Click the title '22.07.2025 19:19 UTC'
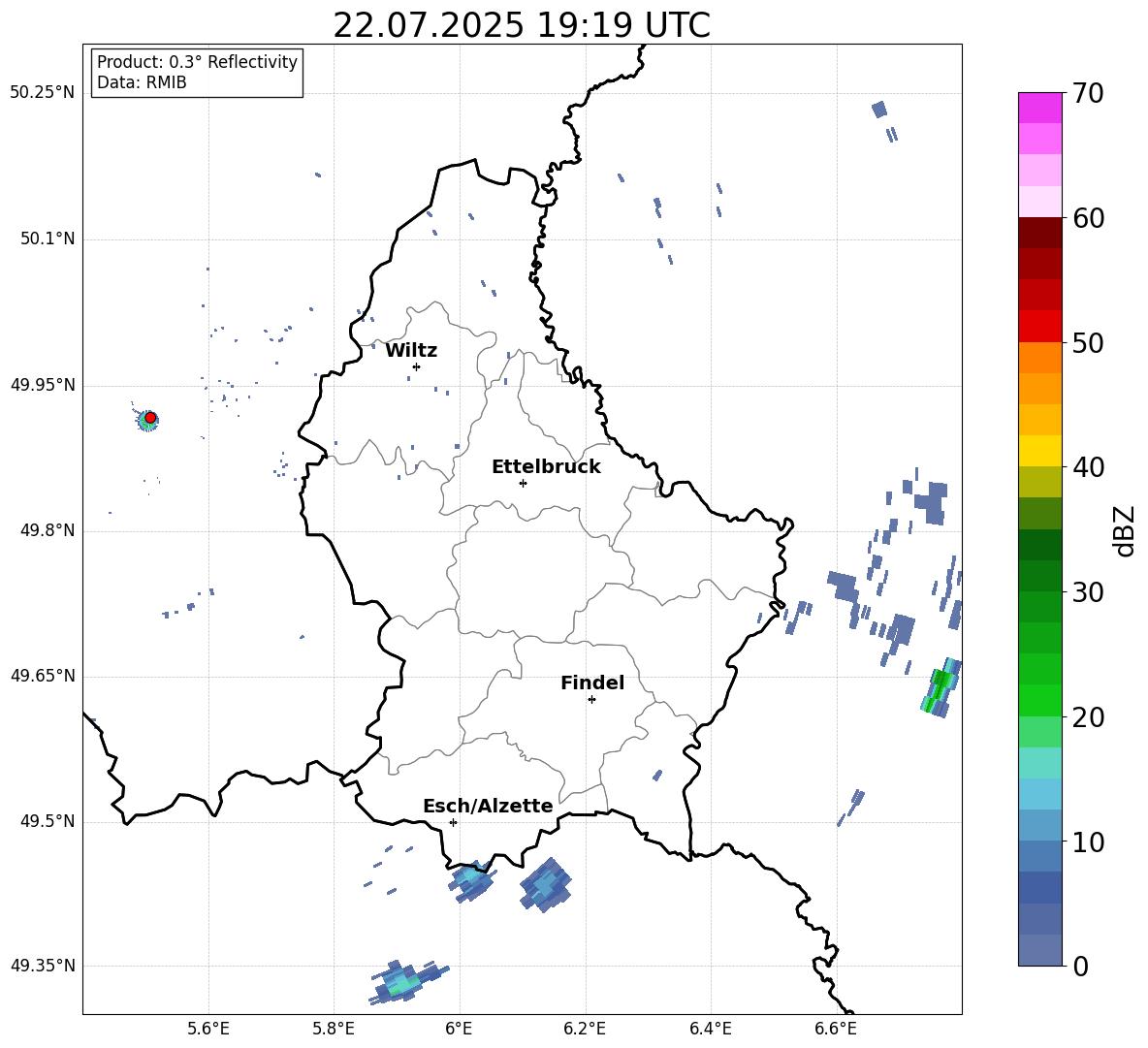 (522, 26)
